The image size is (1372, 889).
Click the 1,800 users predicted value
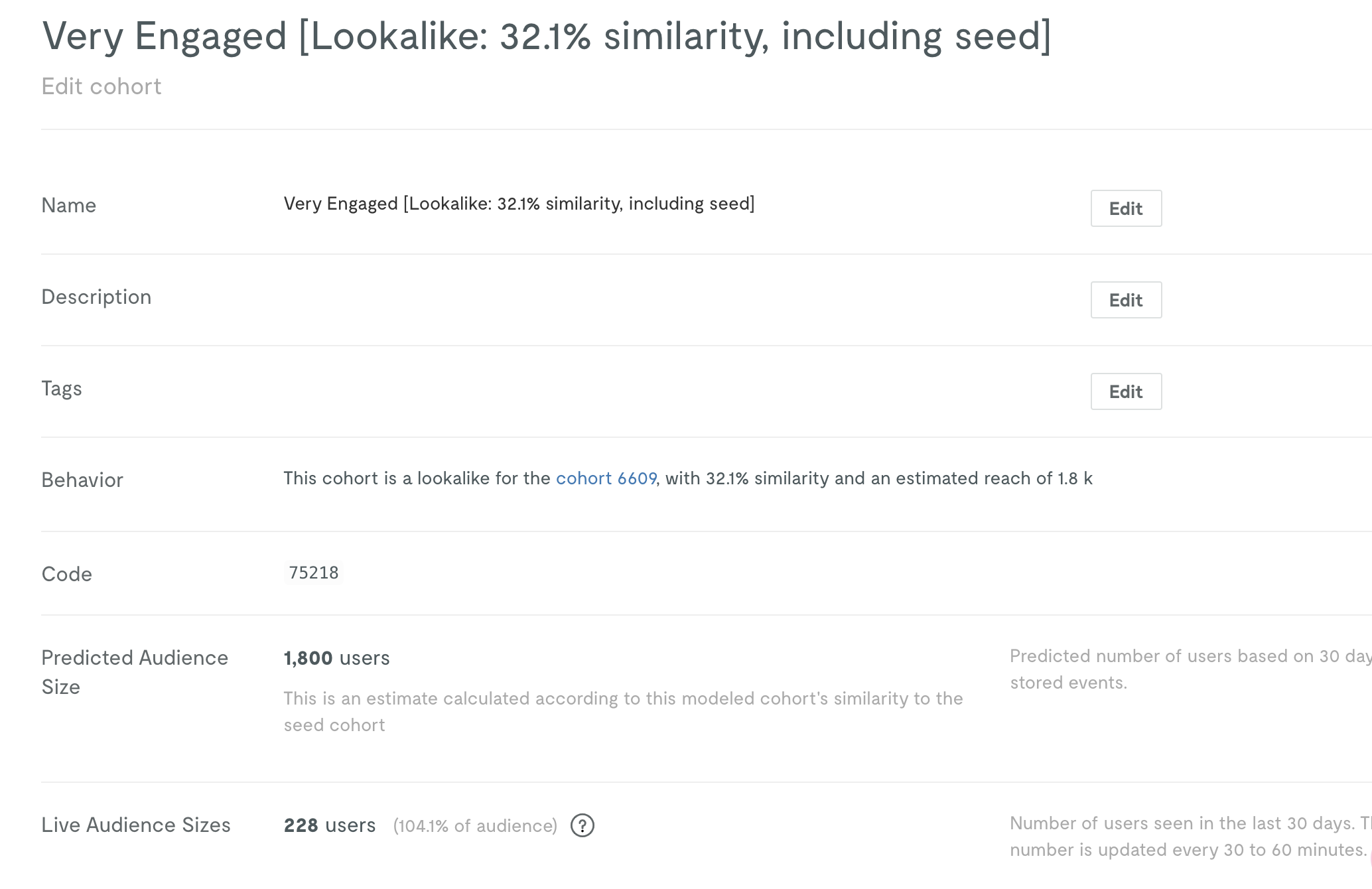(x=336, y=658)
